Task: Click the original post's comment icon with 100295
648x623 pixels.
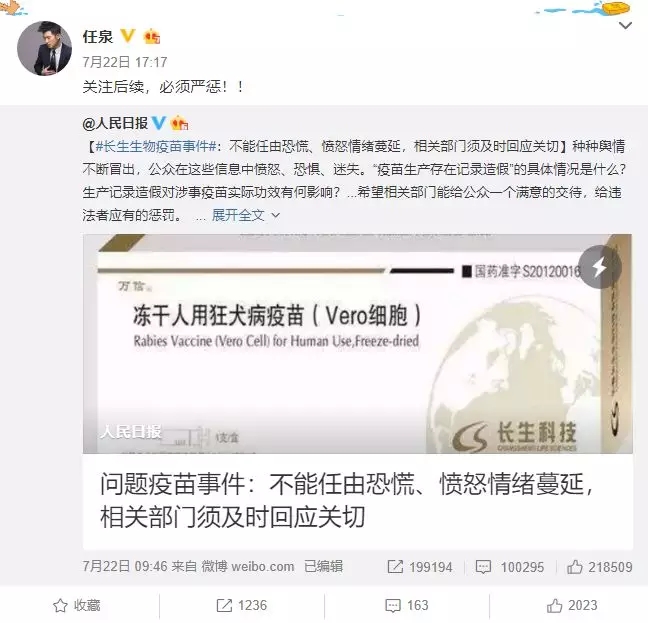Action: click(x=509, y=566)
